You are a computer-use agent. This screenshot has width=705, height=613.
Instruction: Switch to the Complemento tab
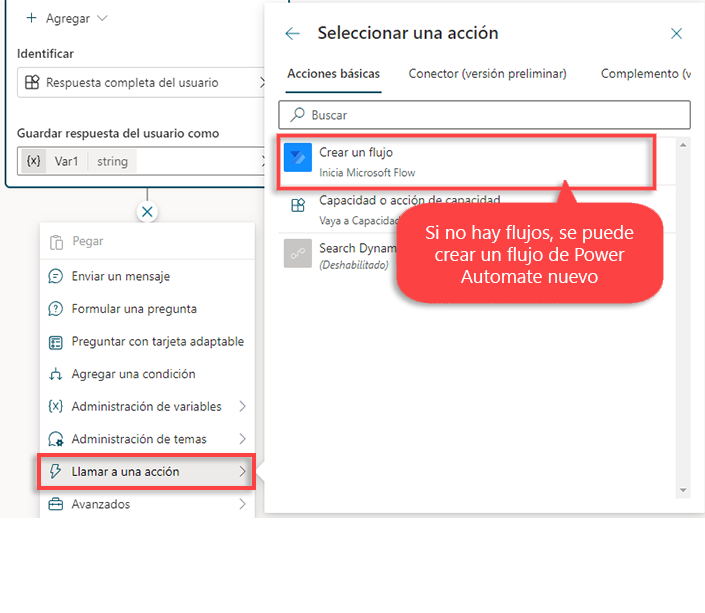pyautogui.click(x=646, y=74)
